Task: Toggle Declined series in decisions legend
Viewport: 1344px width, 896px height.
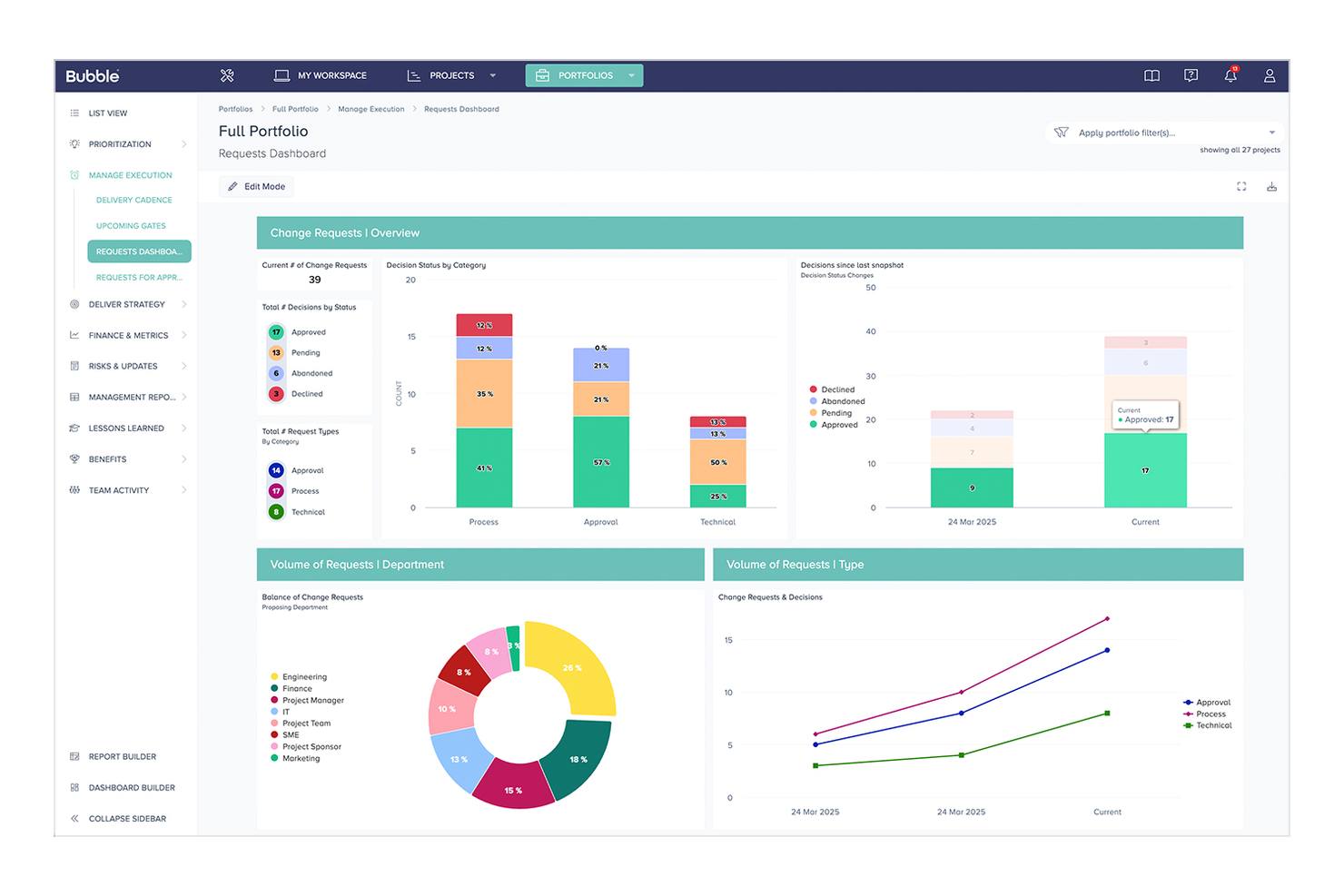Action: click(x=832, y=389)
